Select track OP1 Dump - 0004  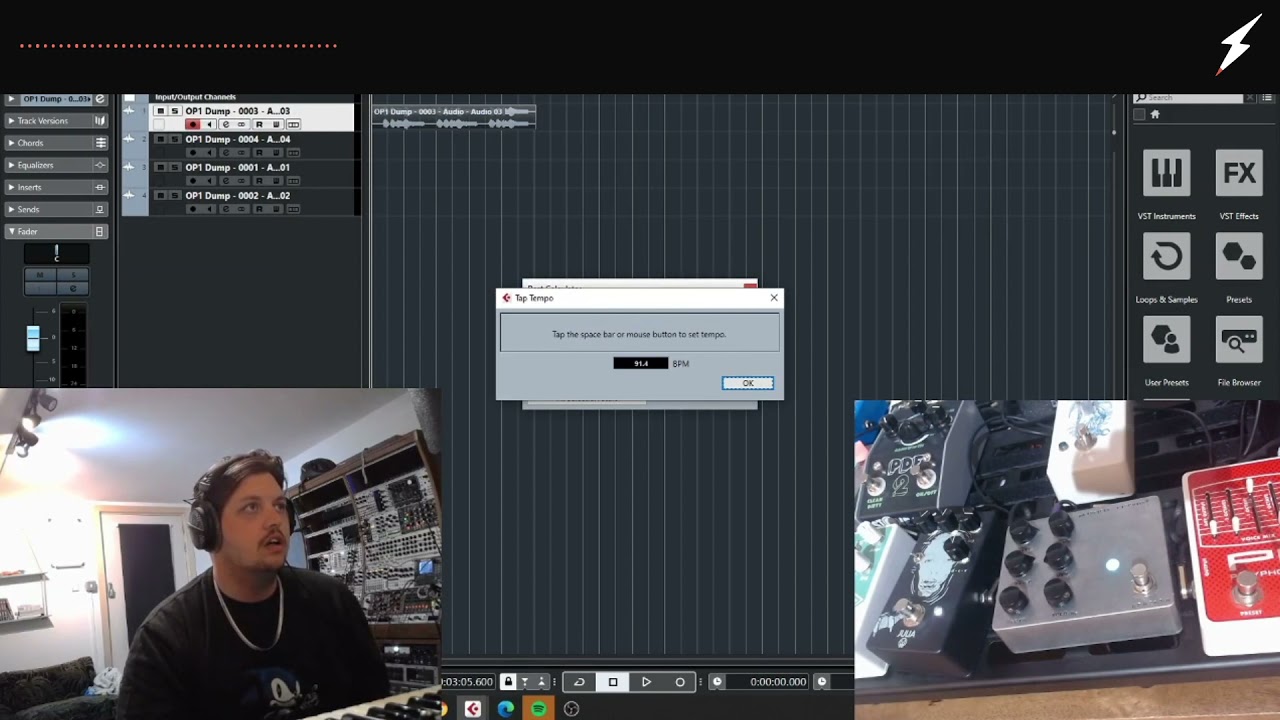coord(237,139)
